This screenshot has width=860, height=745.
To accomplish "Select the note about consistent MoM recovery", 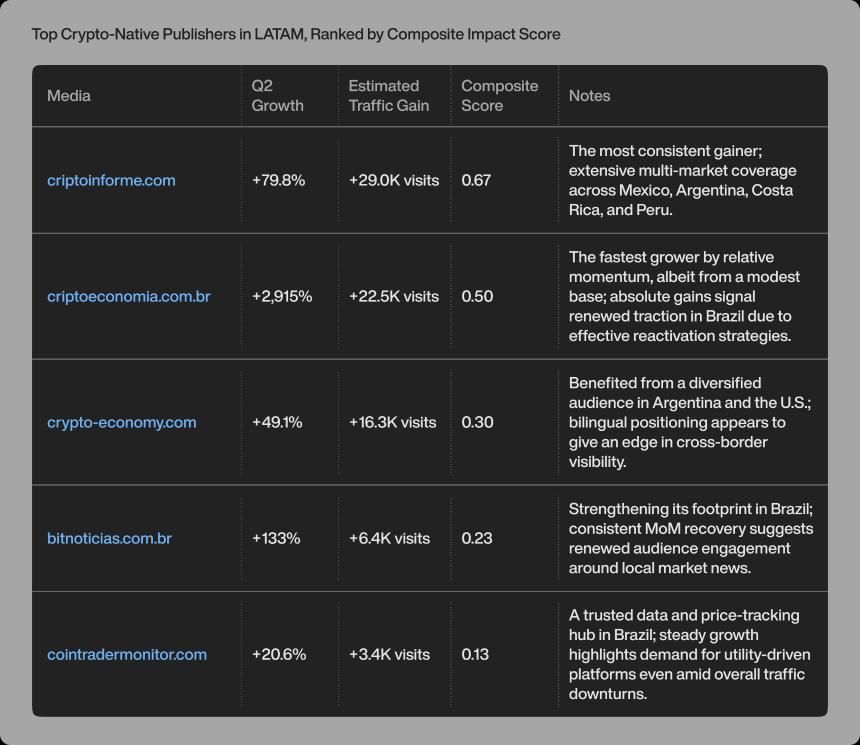I will pos(691,538).
